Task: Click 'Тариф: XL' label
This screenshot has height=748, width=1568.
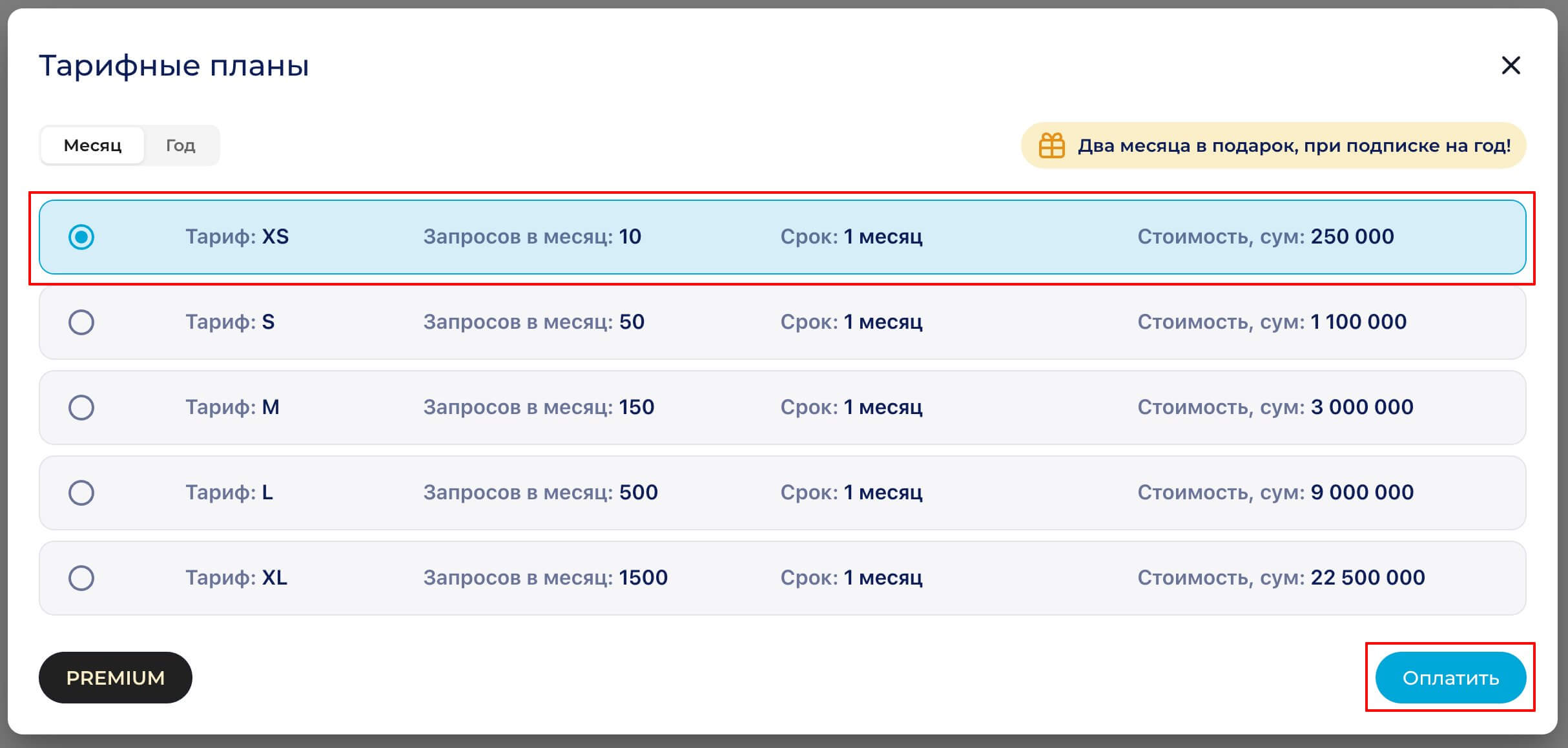Action: pos(236,578)
